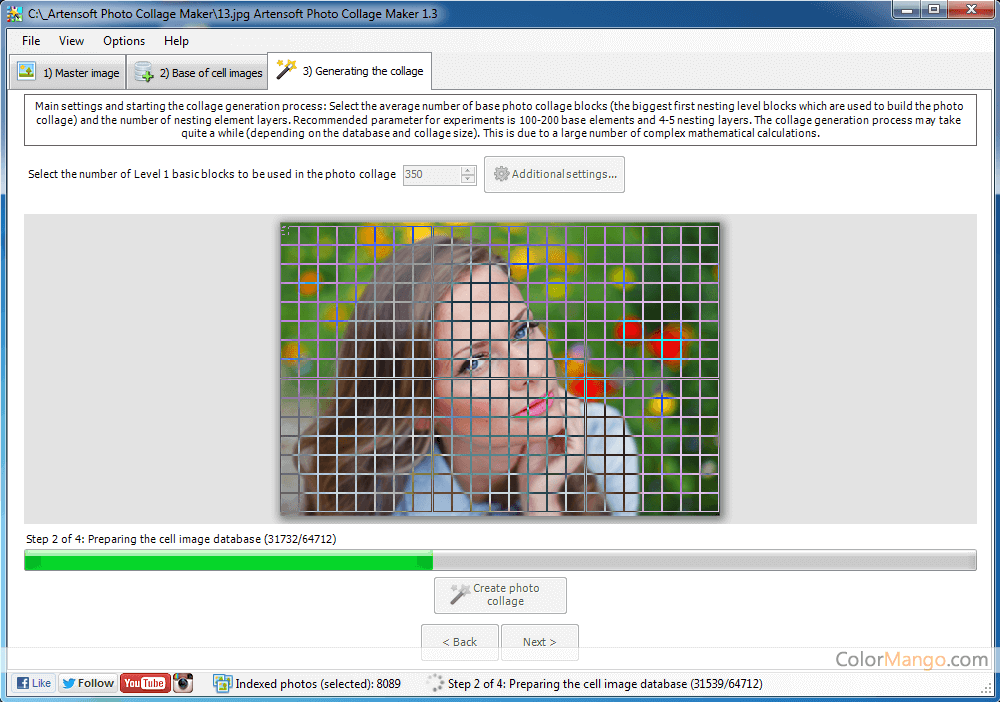
Task: Open Additional settings dialog
Action: click(x=554, y=174)
